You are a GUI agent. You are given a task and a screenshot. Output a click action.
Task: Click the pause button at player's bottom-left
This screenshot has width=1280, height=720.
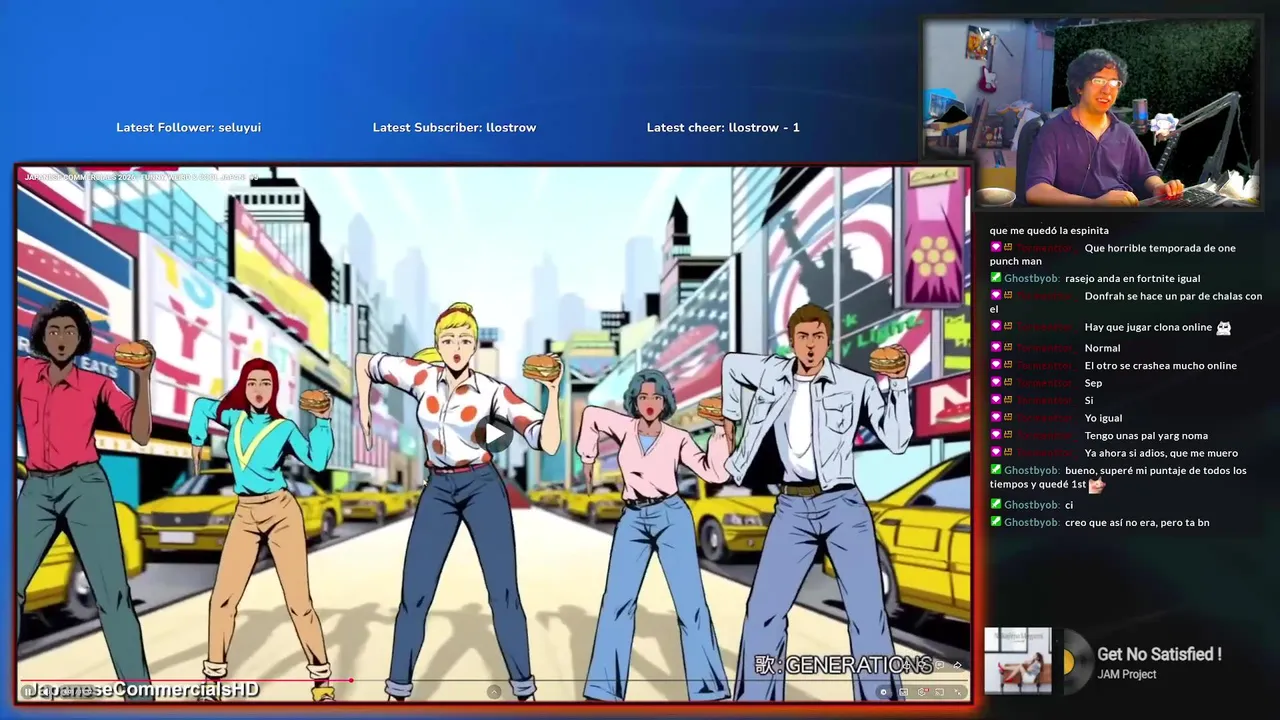click(x=27, y=691)
